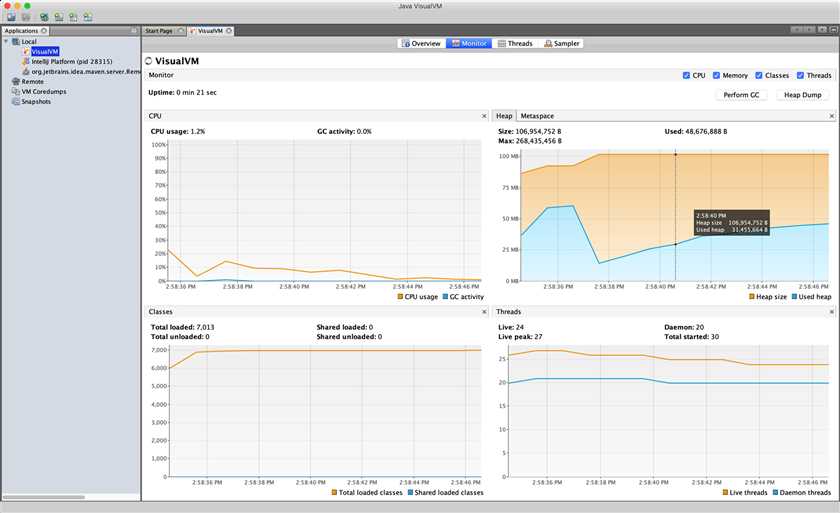840x513 pixels.
Task: Close the Heap chart panel
Action: pyautogui.click(x=831, y=116)
